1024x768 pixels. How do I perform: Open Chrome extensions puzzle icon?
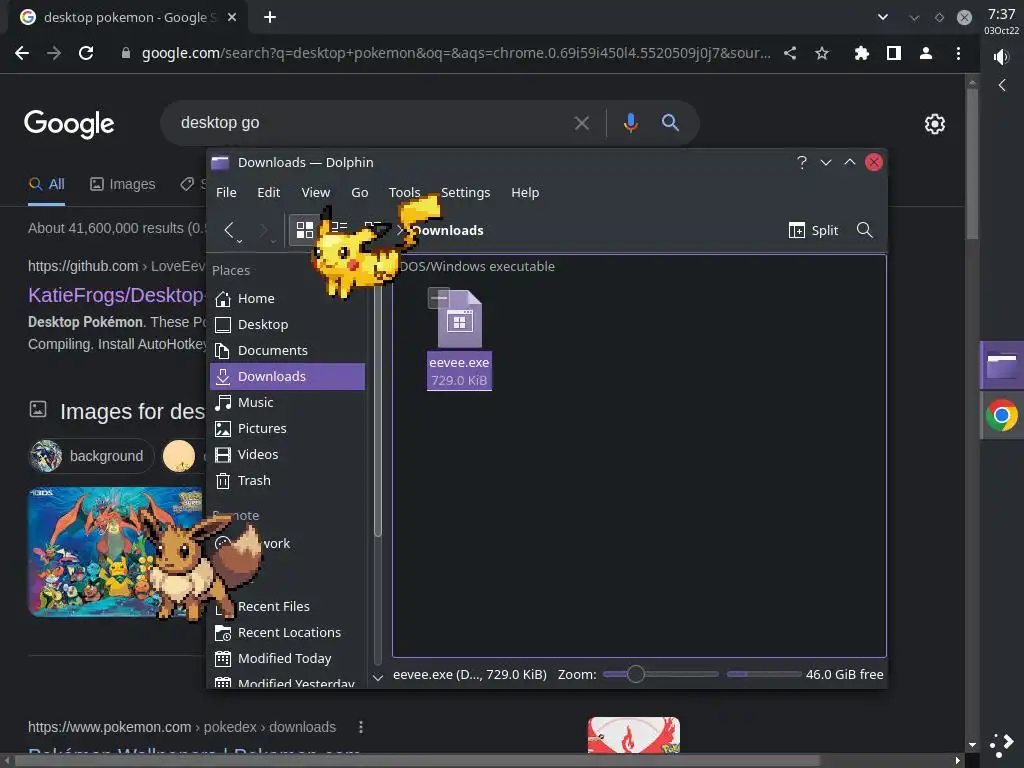tap(861, 53)
